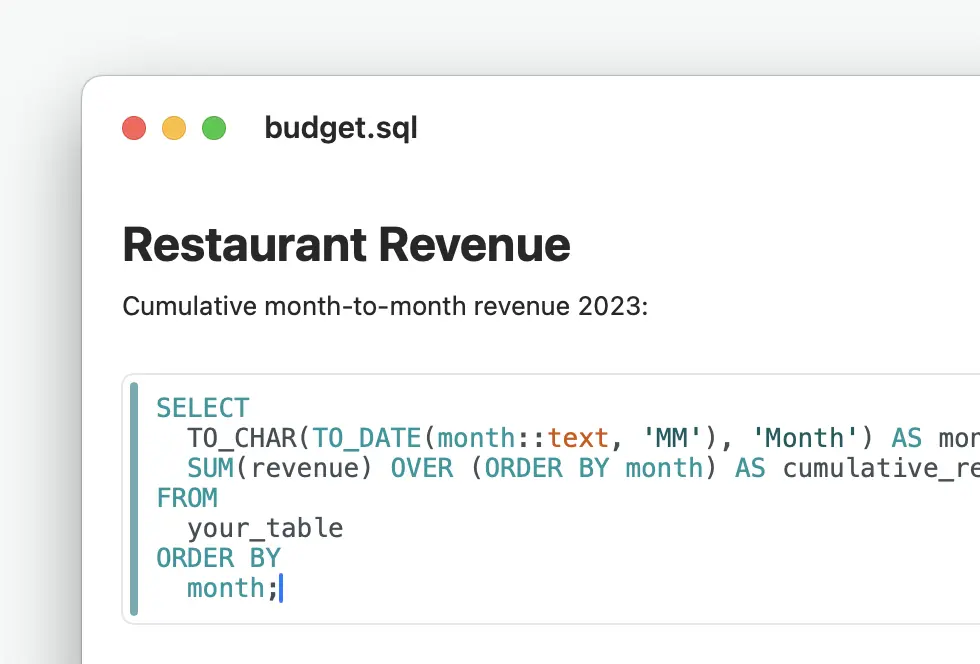Click the budget.sql window title
This screenshot has height=664, width=980.
tap(341, 128)
